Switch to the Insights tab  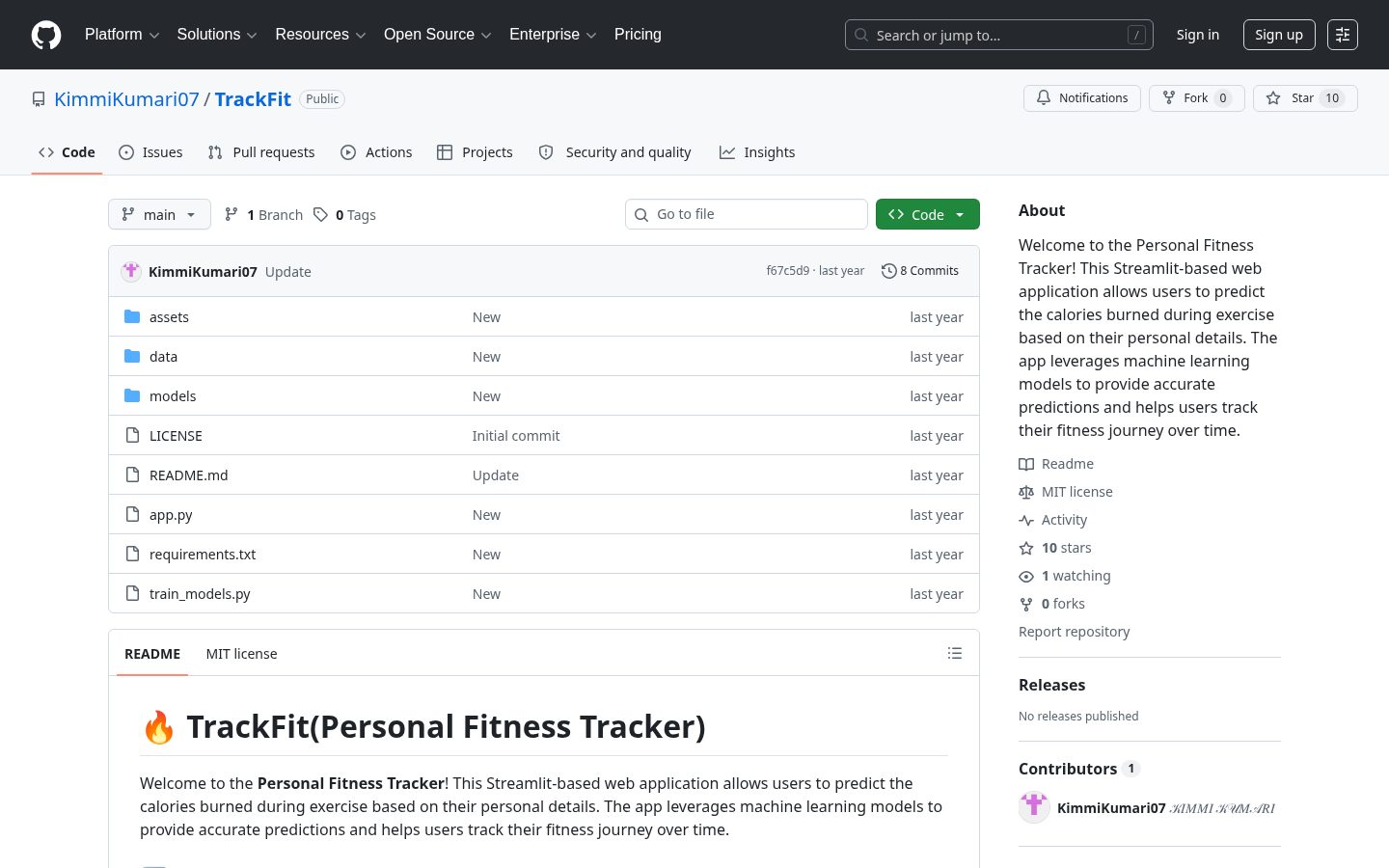pyautogui.click(x=757, y=152)
